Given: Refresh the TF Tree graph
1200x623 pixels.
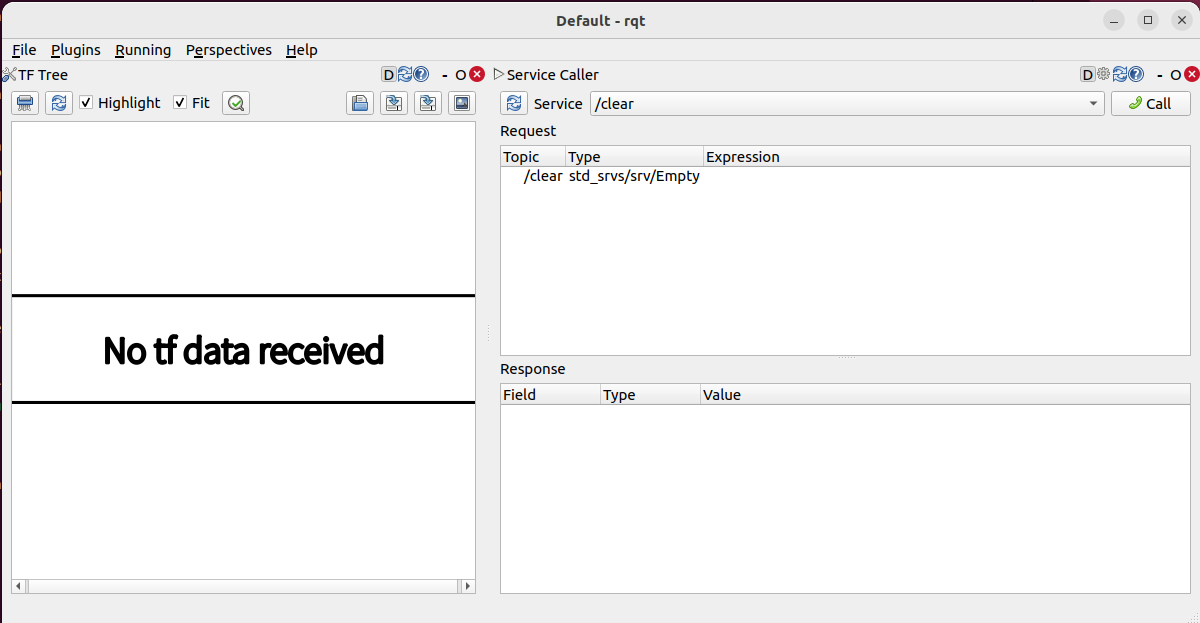Looking at the screenshot, I should pos(59,103).
